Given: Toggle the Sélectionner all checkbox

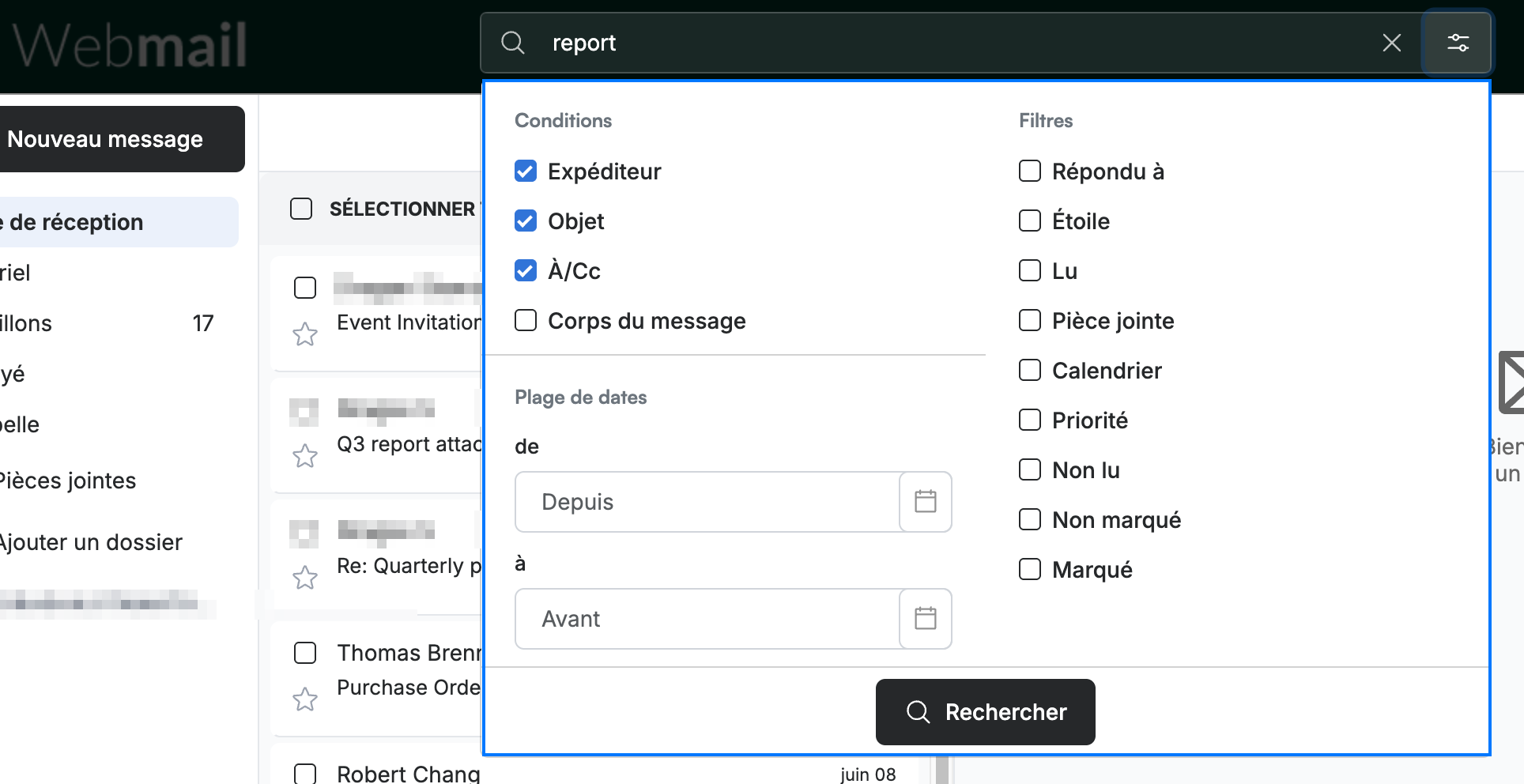Looking at the screenshot, I should point(301,209).
